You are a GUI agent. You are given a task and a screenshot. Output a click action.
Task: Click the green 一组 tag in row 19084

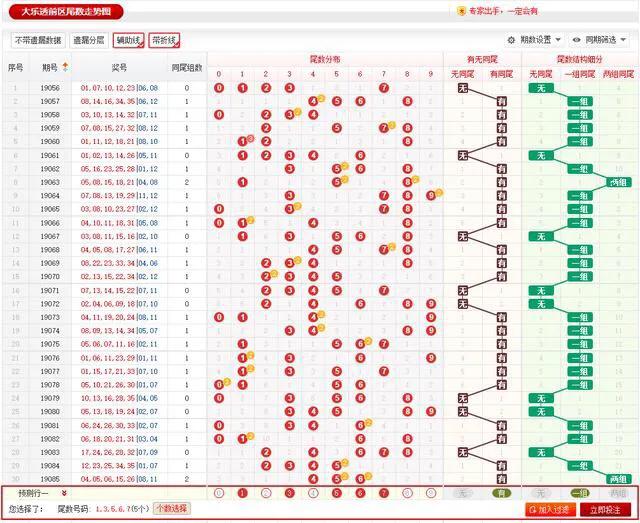point(580,465)
